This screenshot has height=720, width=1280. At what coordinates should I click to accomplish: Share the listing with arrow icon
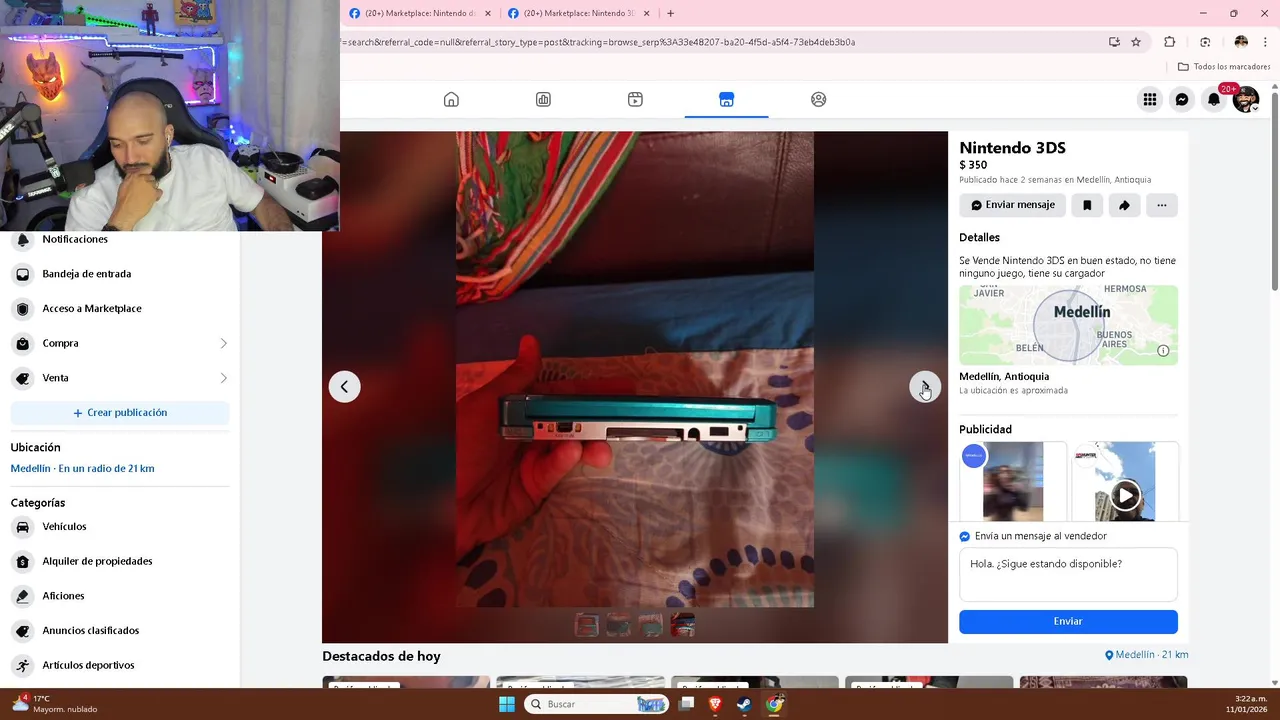[1124, 205]
